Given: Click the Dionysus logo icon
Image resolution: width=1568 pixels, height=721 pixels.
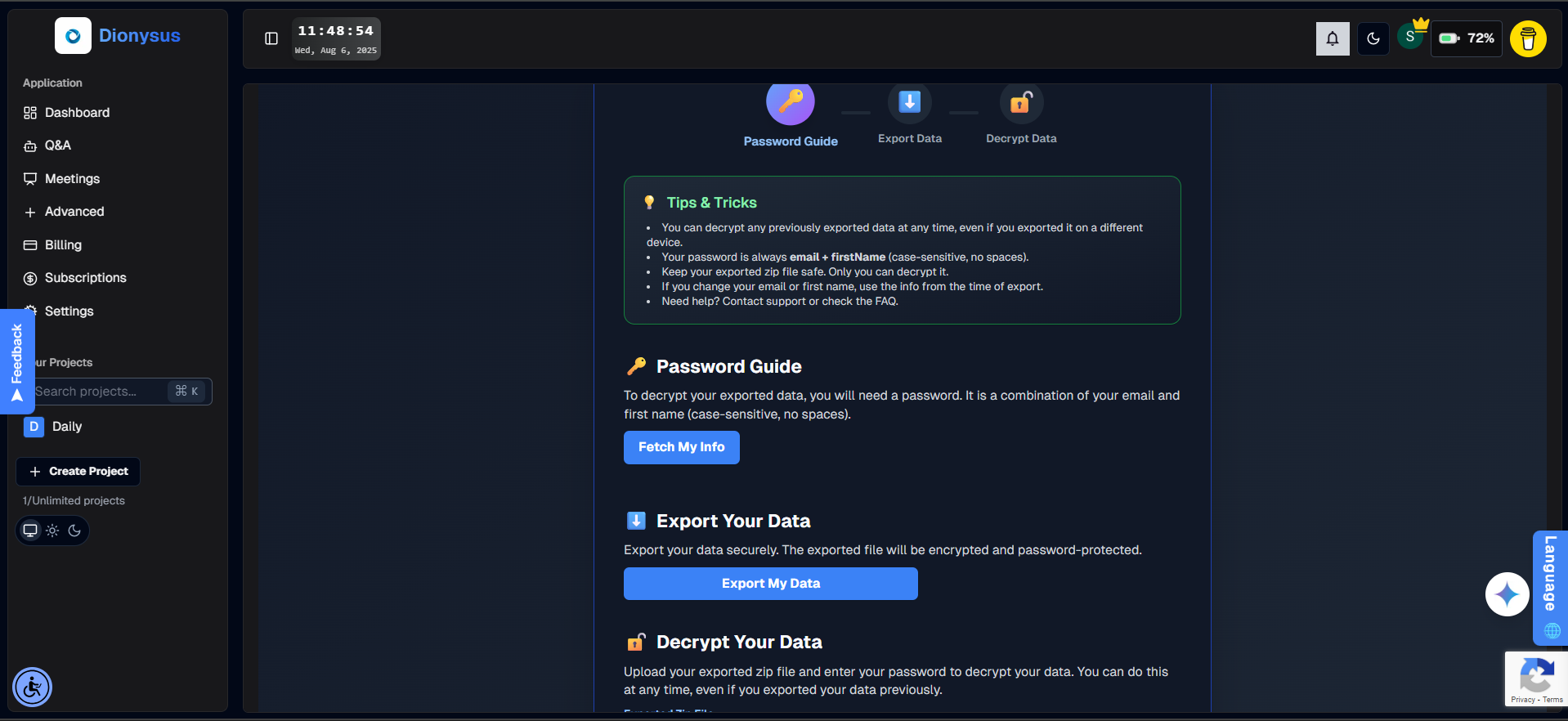Looking at the screenshot, I should [73, 36].
